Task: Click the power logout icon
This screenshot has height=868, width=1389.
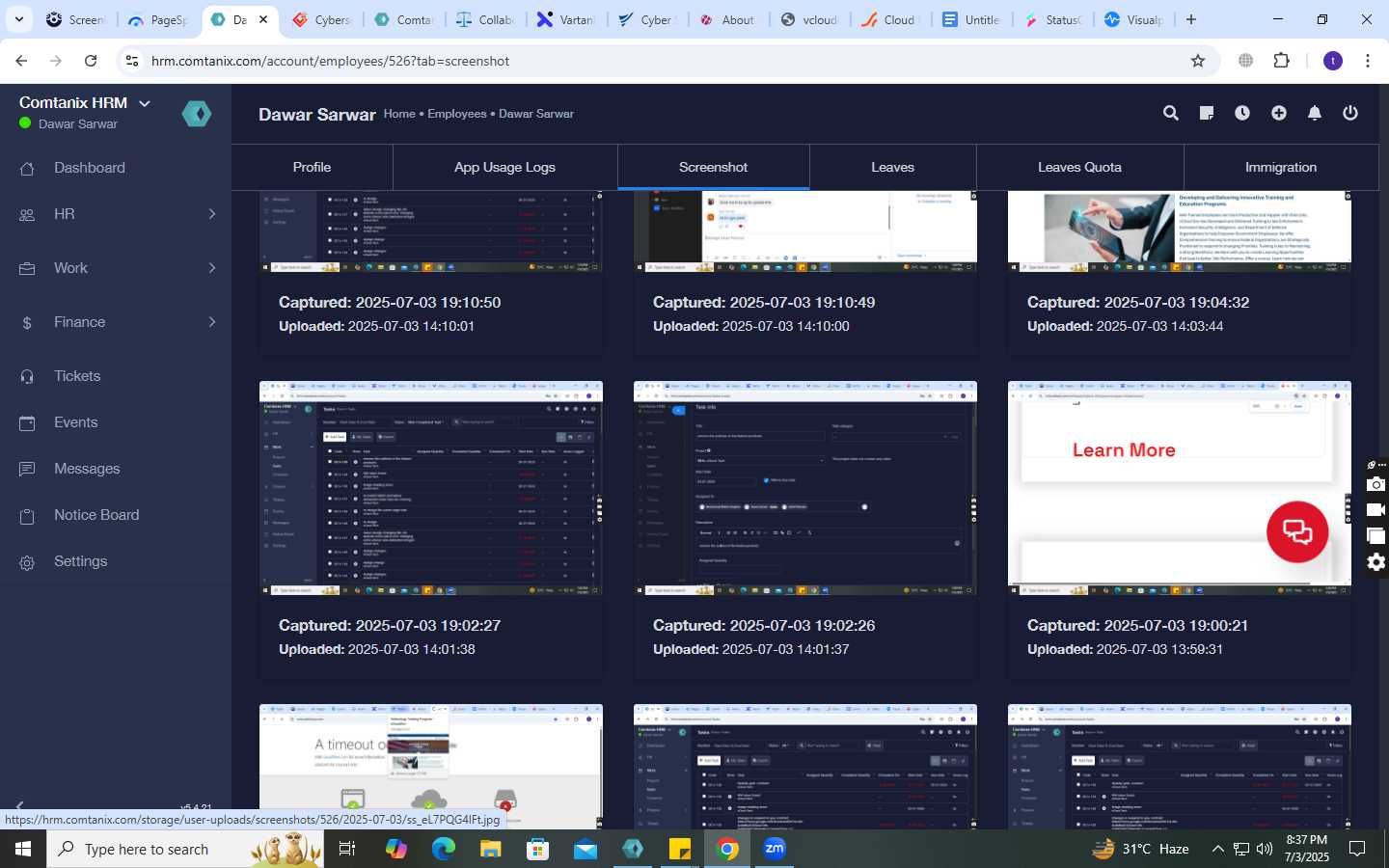Action: click(x=1350, y=114)
